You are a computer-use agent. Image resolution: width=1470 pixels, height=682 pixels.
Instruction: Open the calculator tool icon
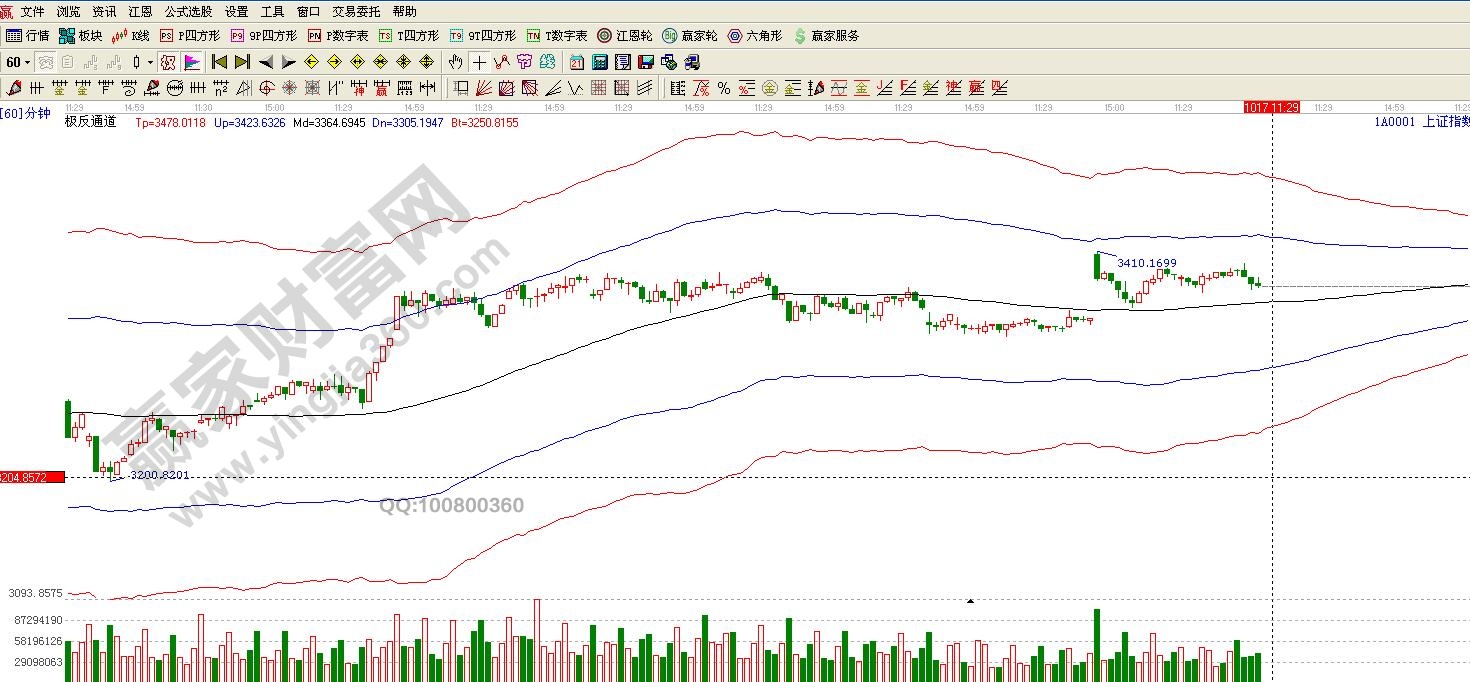[598, 62]
